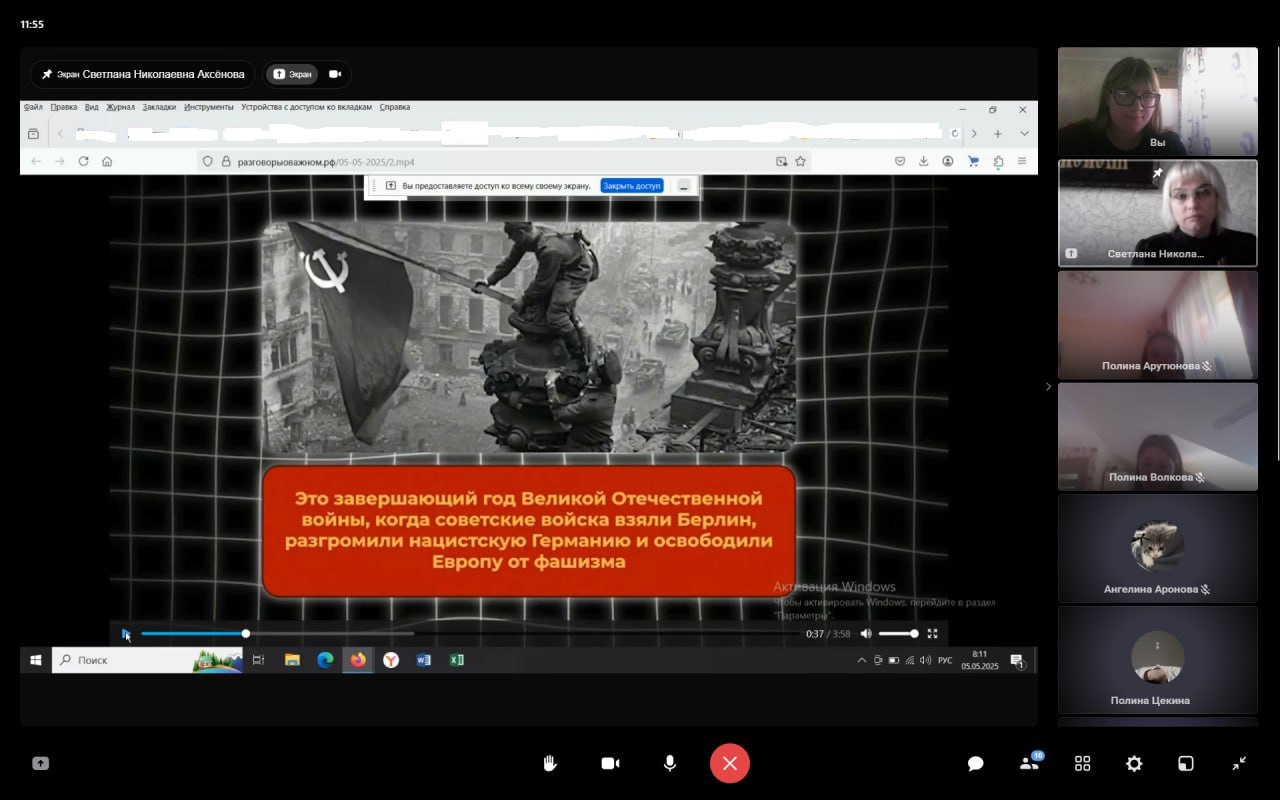The image size is (1280, 800).
Task: Open Yandex Browser from the taskbar
Action: (391, 660)
